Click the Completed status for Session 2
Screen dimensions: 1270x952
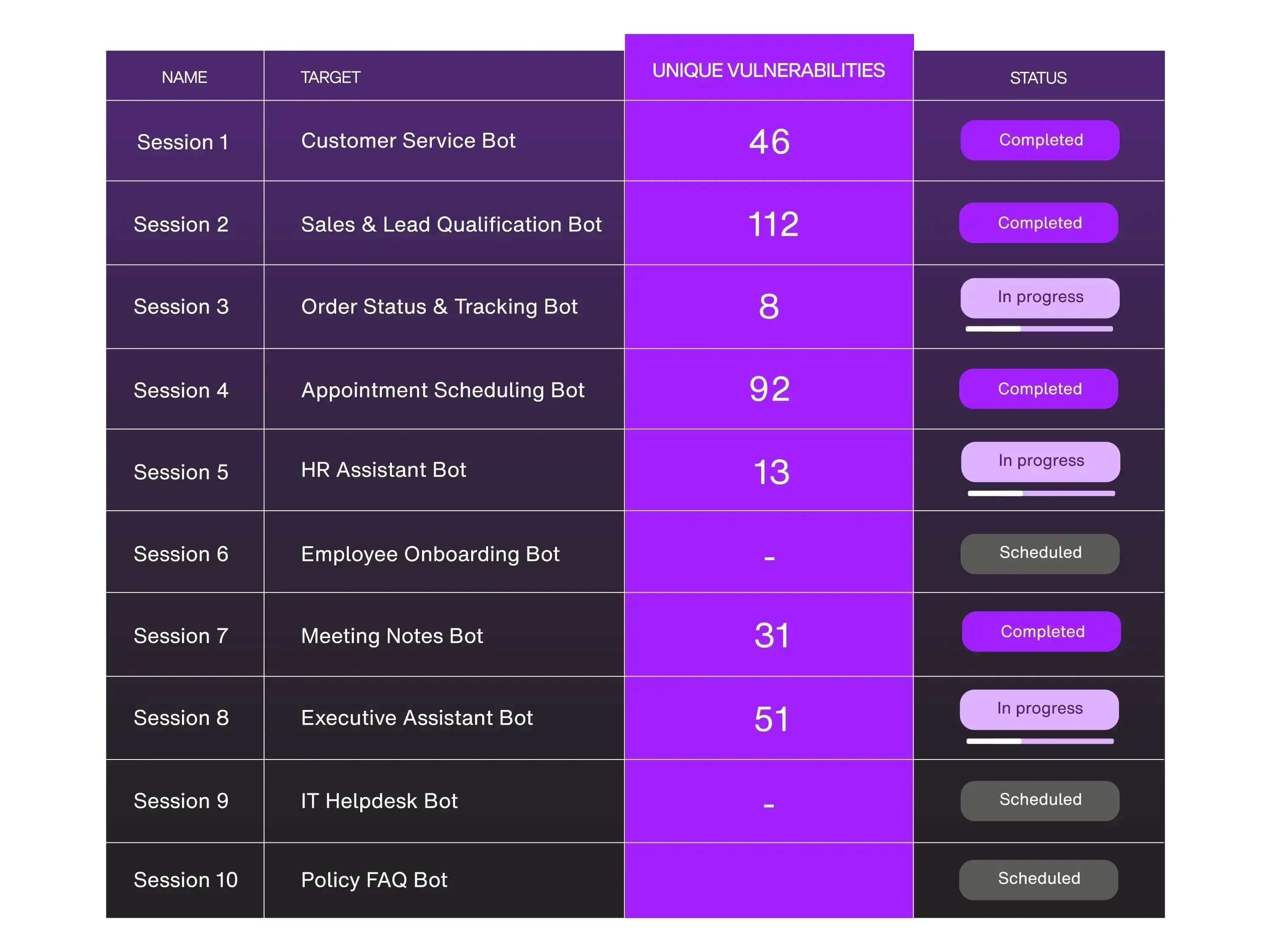coord(1038,223)
